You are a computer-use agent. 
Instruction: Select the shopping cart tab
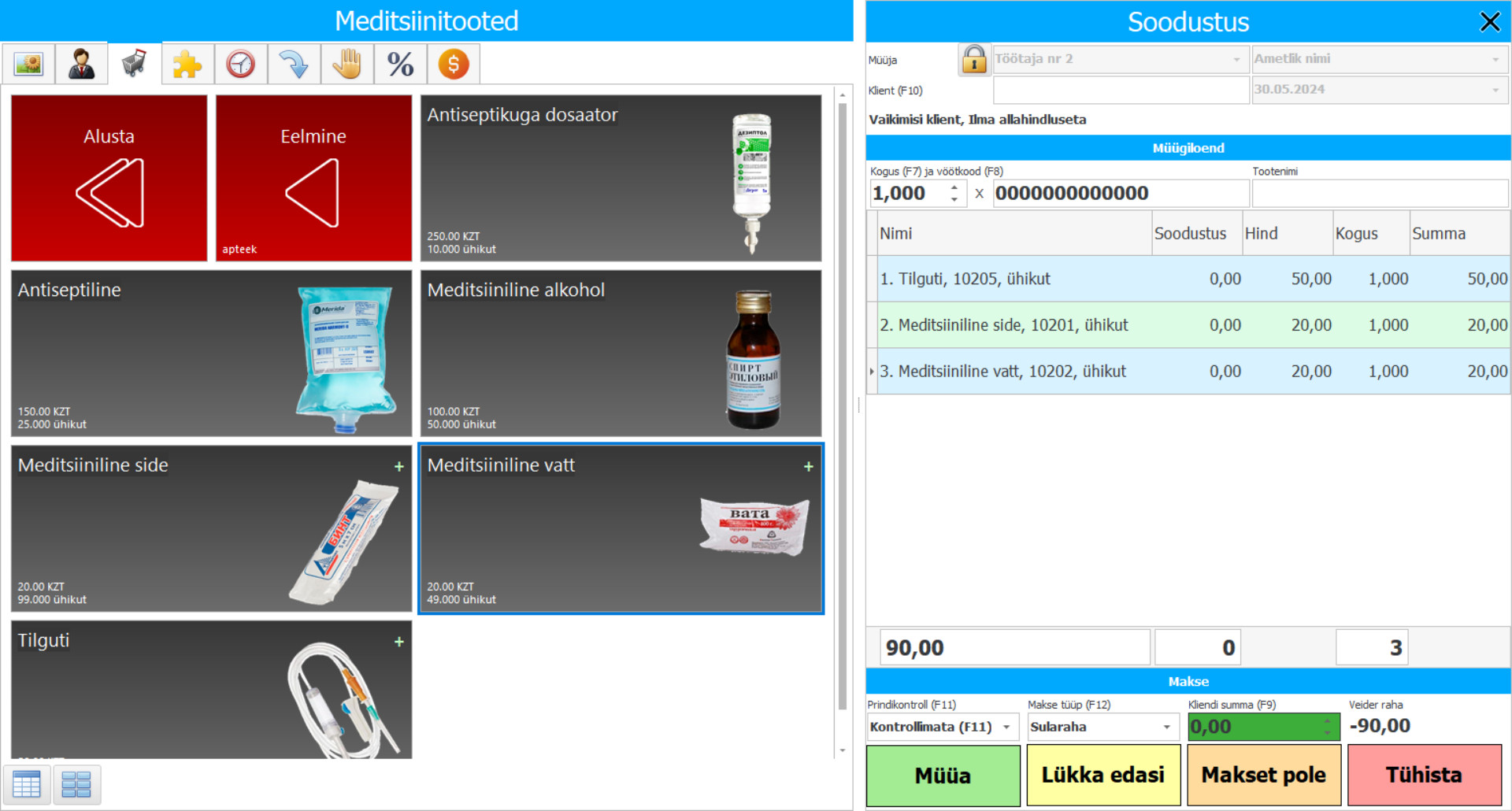135,64
